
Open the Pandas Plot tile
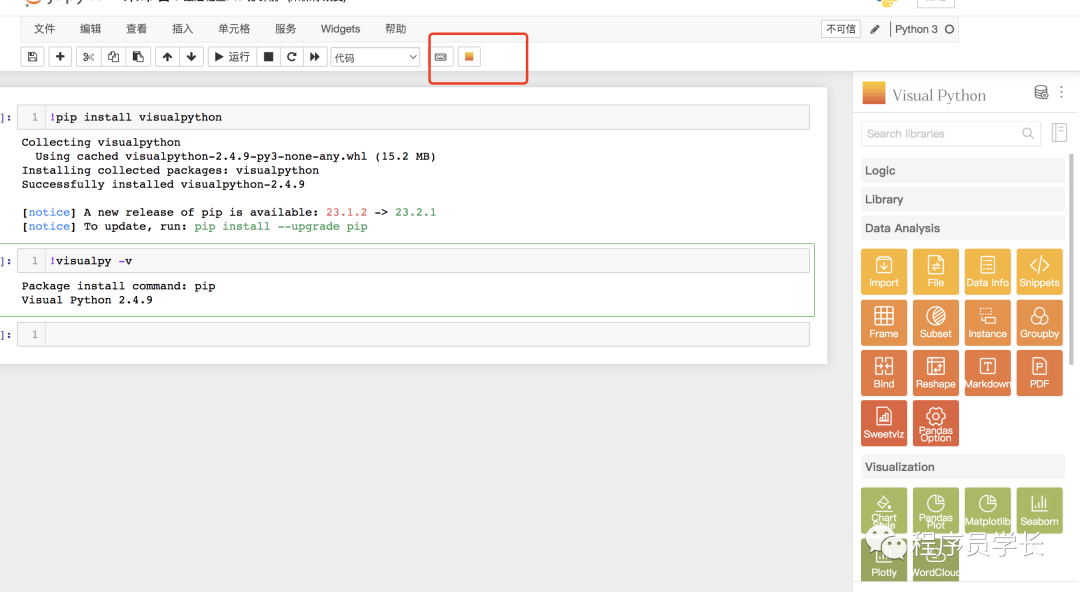[935, 510]
